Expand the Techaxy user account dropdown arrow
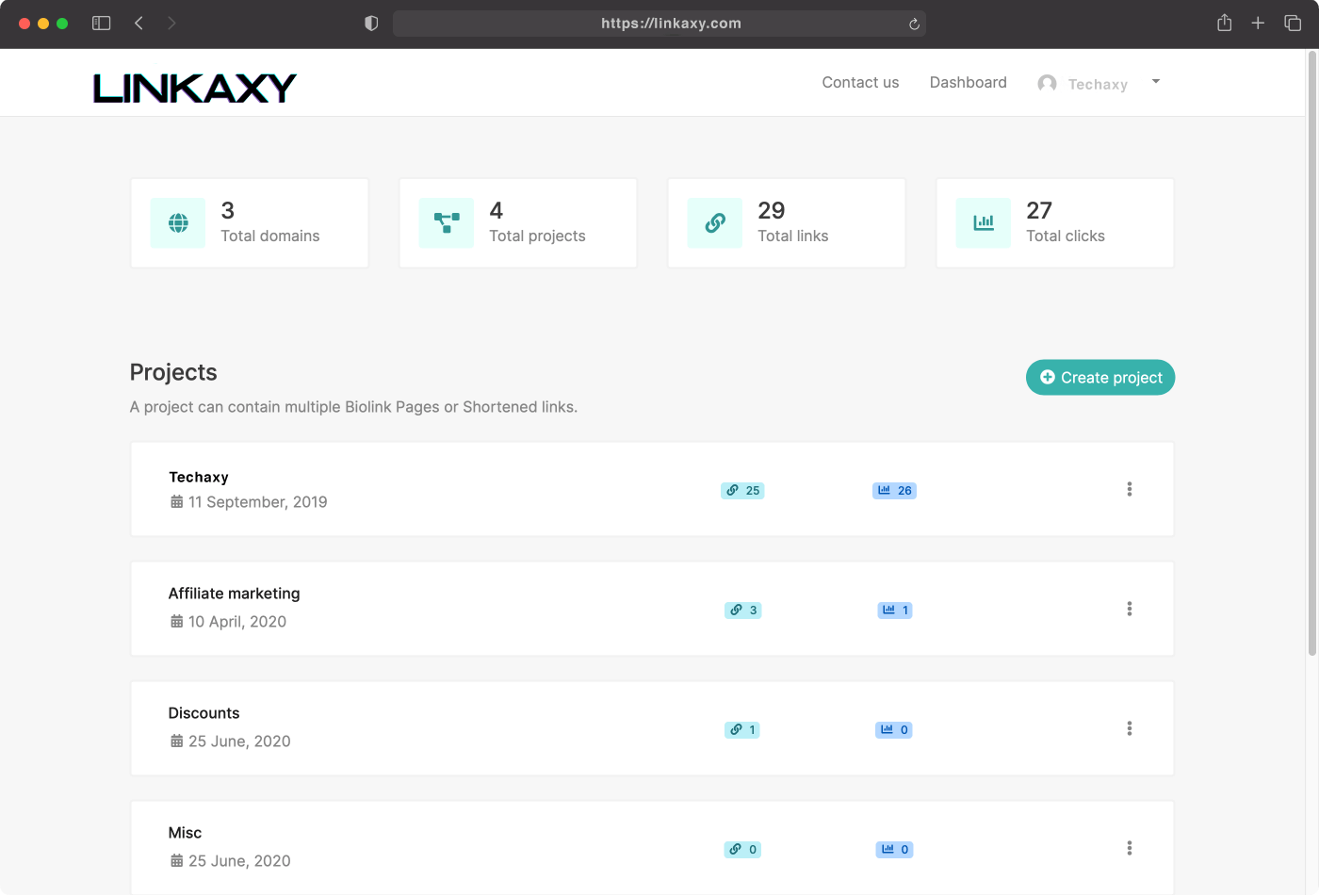This screenshot has height=896, width=1319. click(x=1156, y=82)
